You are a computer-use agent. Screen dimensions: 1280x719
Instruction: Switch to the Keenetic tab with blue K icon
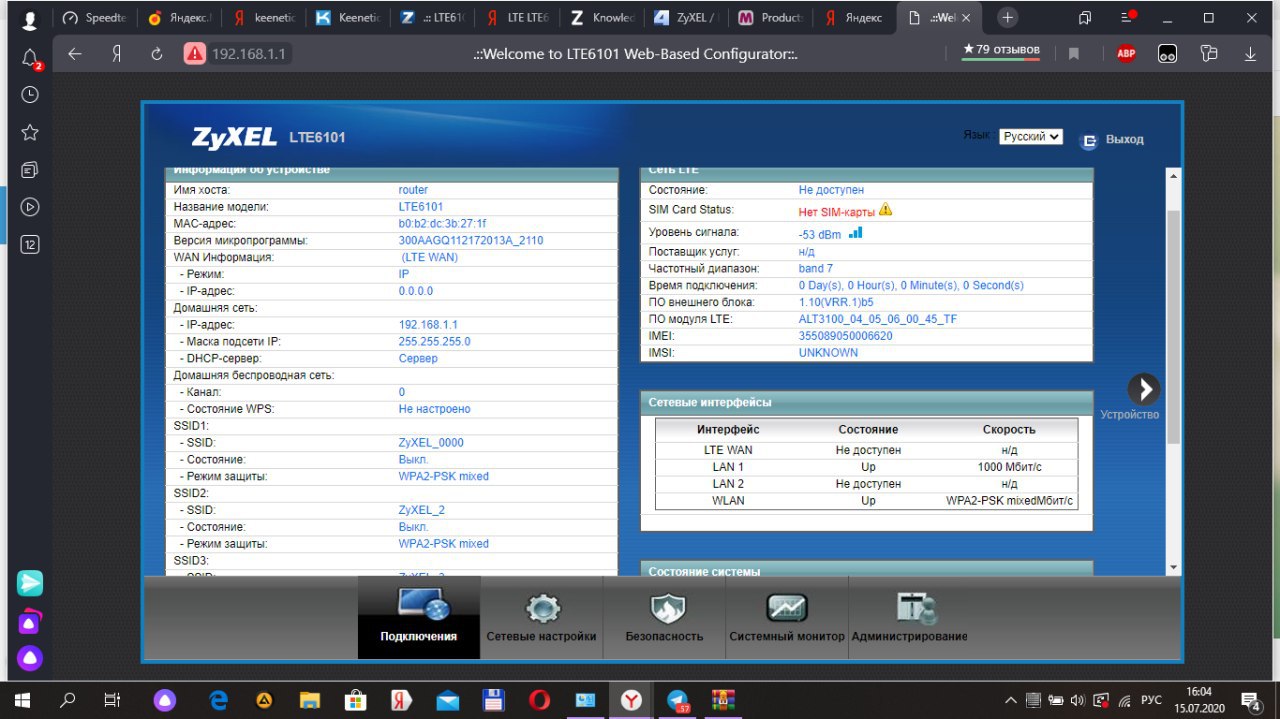pos(347,18)
